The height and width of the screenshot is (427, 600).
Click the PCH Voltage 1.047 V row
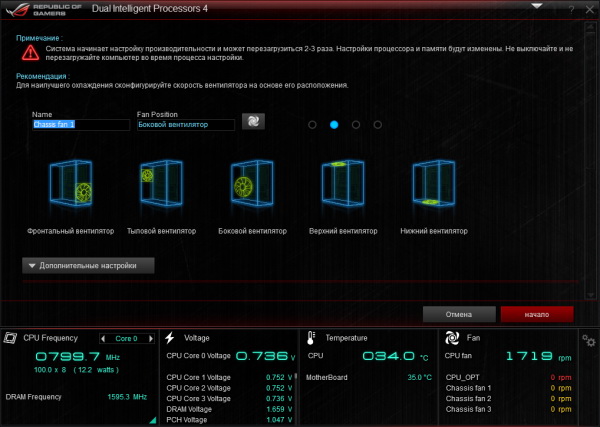(229, 420)
